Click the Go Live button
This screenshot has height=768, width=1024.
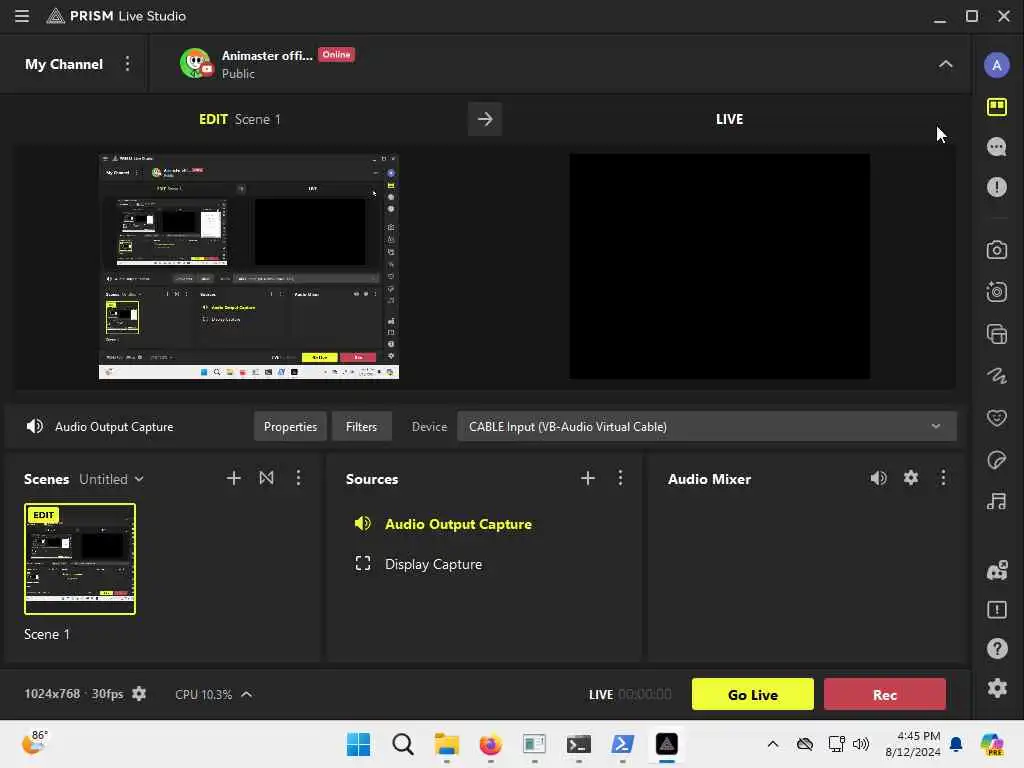(x=752, y=694)
